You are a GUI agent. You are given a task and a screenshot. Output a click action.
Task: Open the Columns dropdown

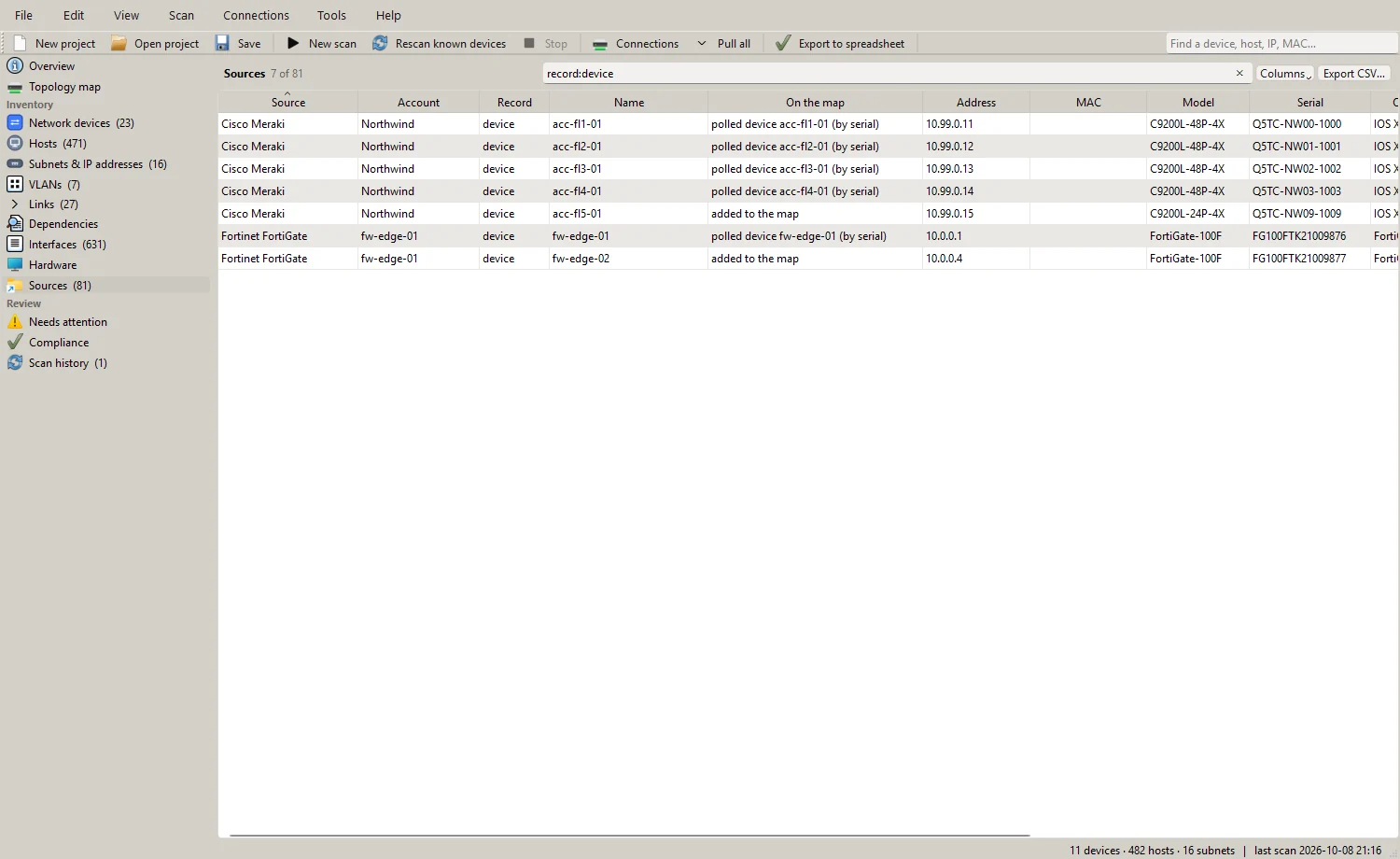pyautogui.click(x=1285, y=73)
